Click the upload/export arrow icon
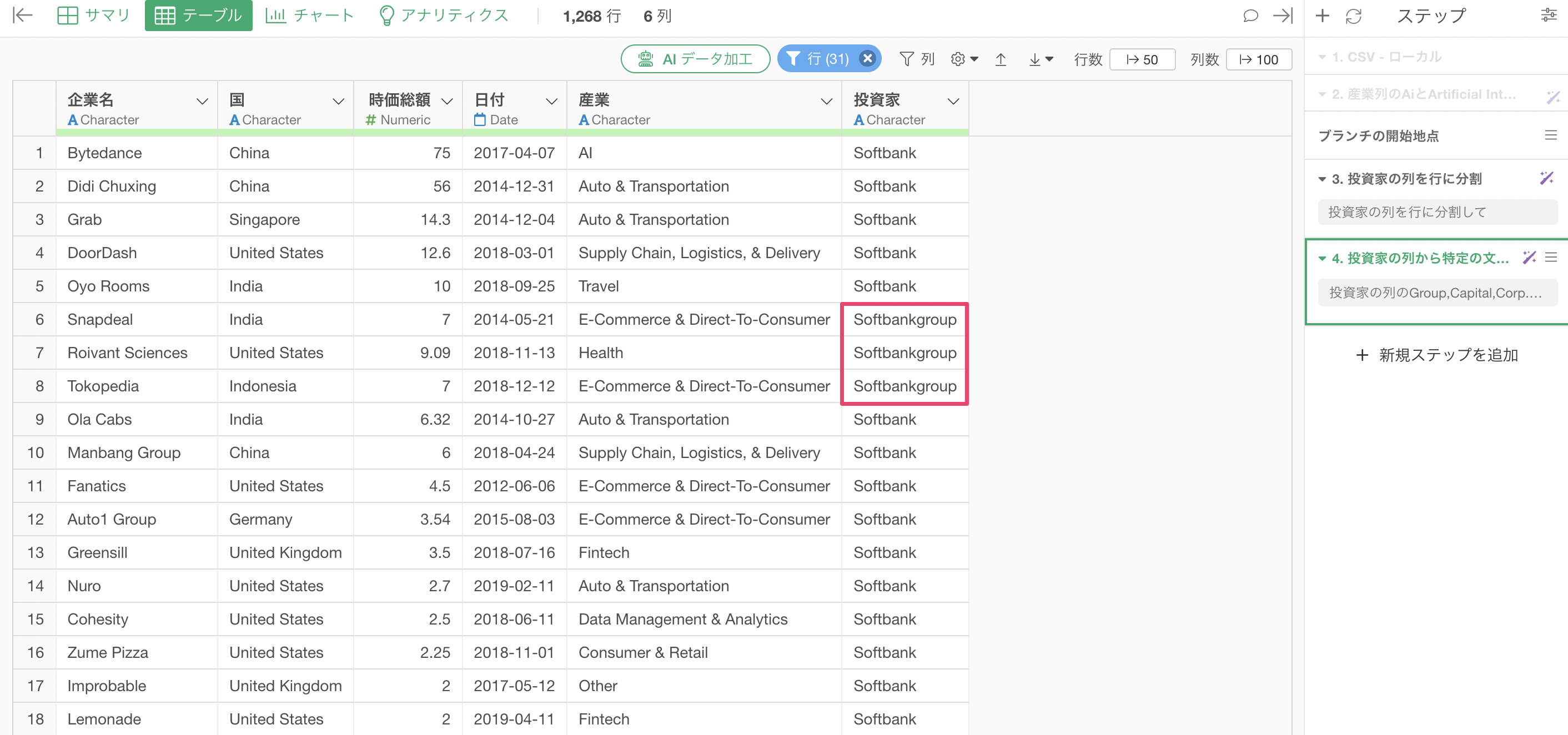 (1001, 59)
